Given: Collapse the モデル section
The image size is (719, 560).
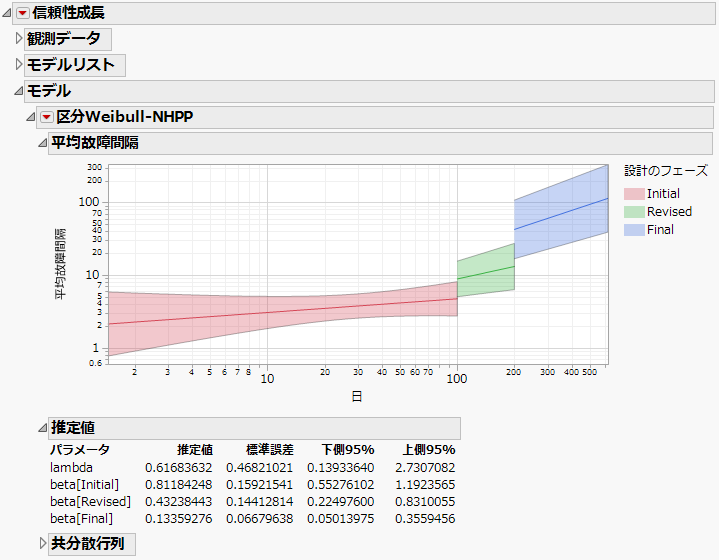Looking at the screenshot, I should tap(18, 91).
